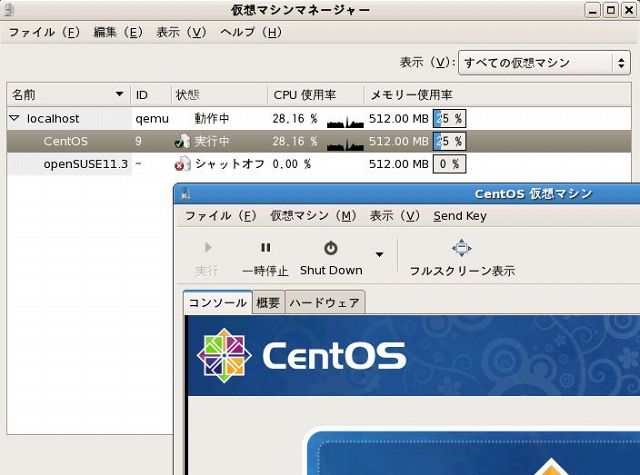Click the Shut Down power icon
The width and height of the screenshot is (640, 475).
pyautogui.click(x=331, y=248)
